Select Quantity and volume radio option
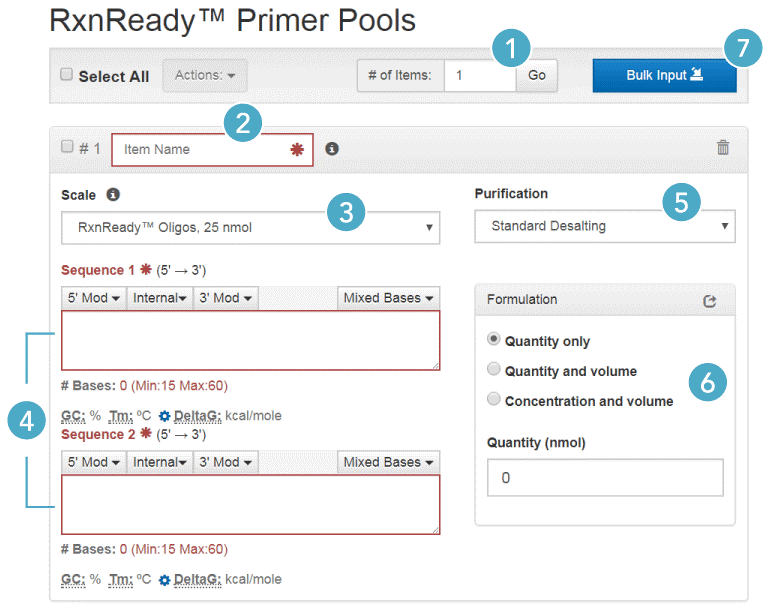This screenshot has width=769, height=610. point(493,369)
